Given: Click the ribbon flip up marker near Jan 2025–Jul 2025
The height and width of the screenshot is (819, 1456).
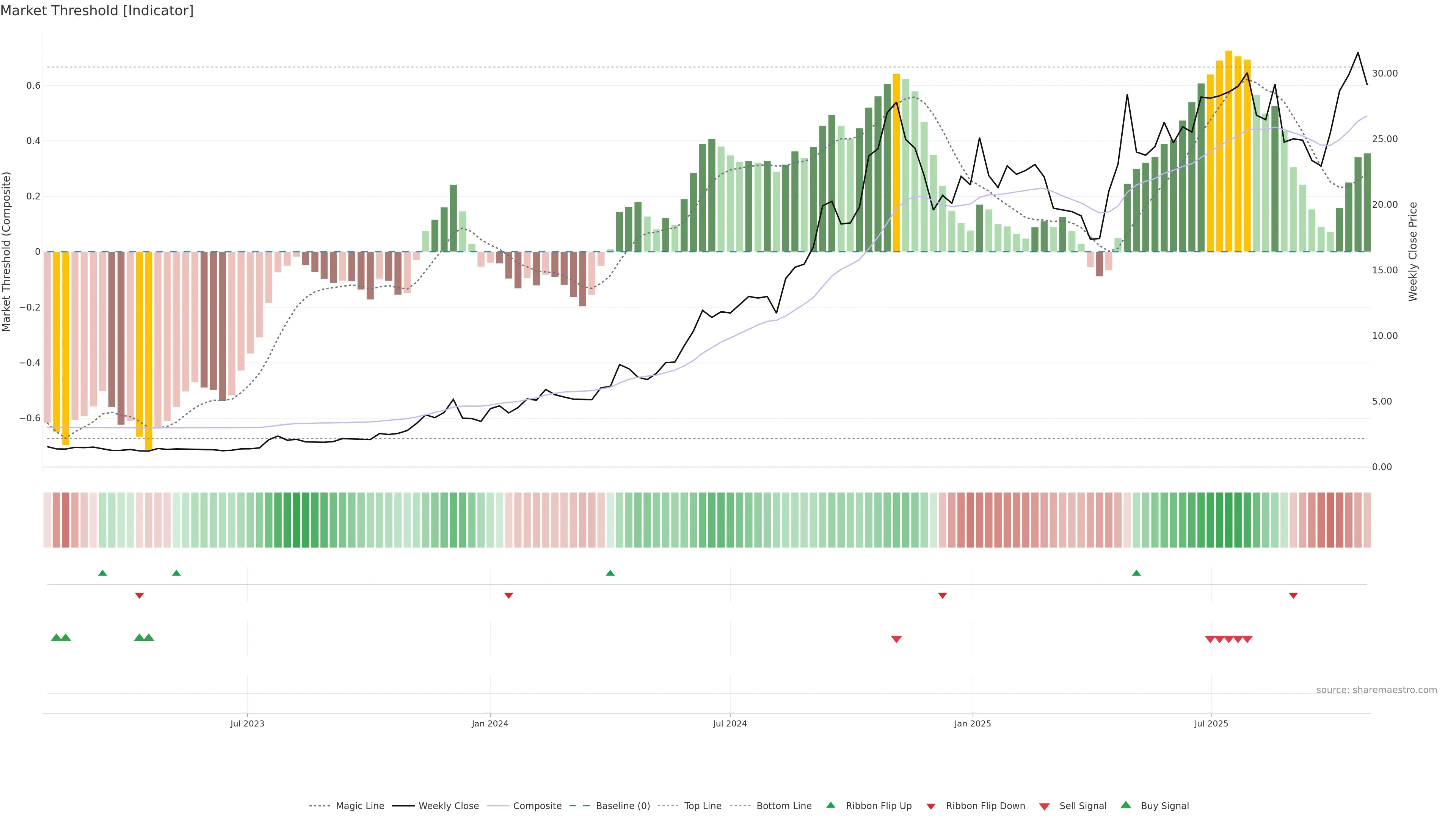Looking at the screenshot, I should 1136,573.
